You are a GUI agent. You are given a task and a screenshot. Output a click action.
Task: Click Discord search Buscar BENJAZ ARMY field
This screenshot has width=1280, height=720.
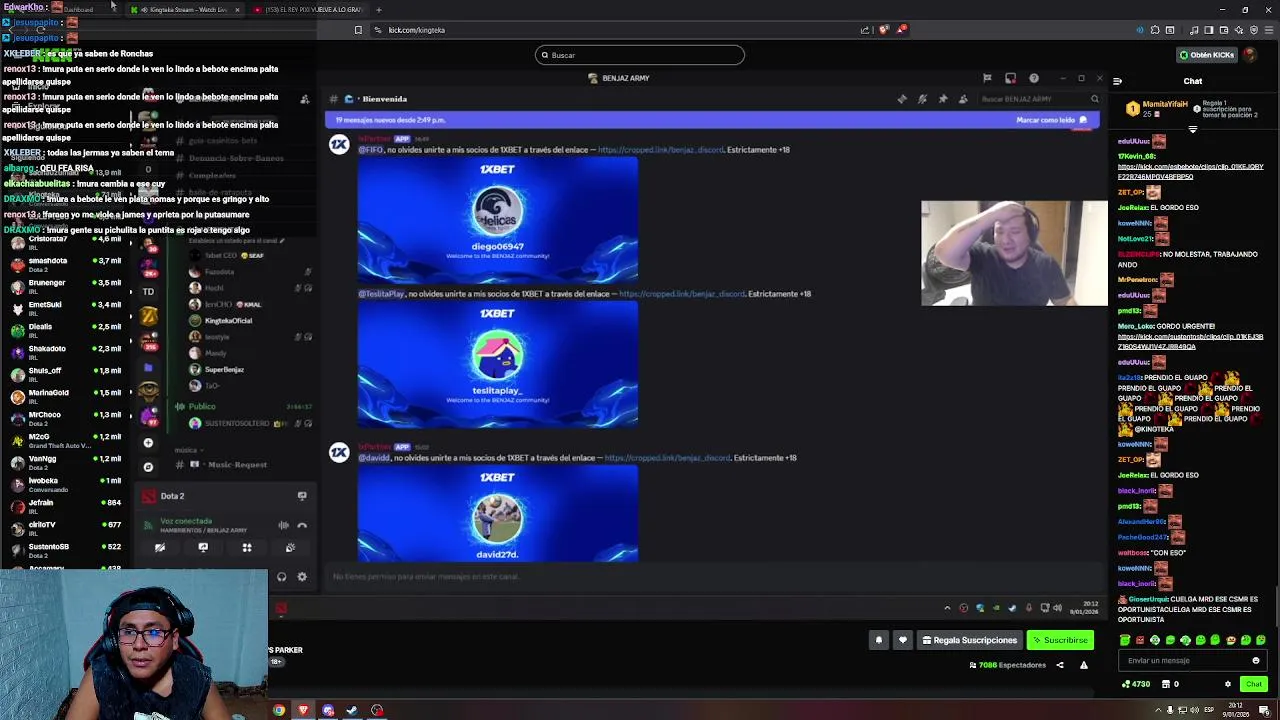(x=1038, y=99)
